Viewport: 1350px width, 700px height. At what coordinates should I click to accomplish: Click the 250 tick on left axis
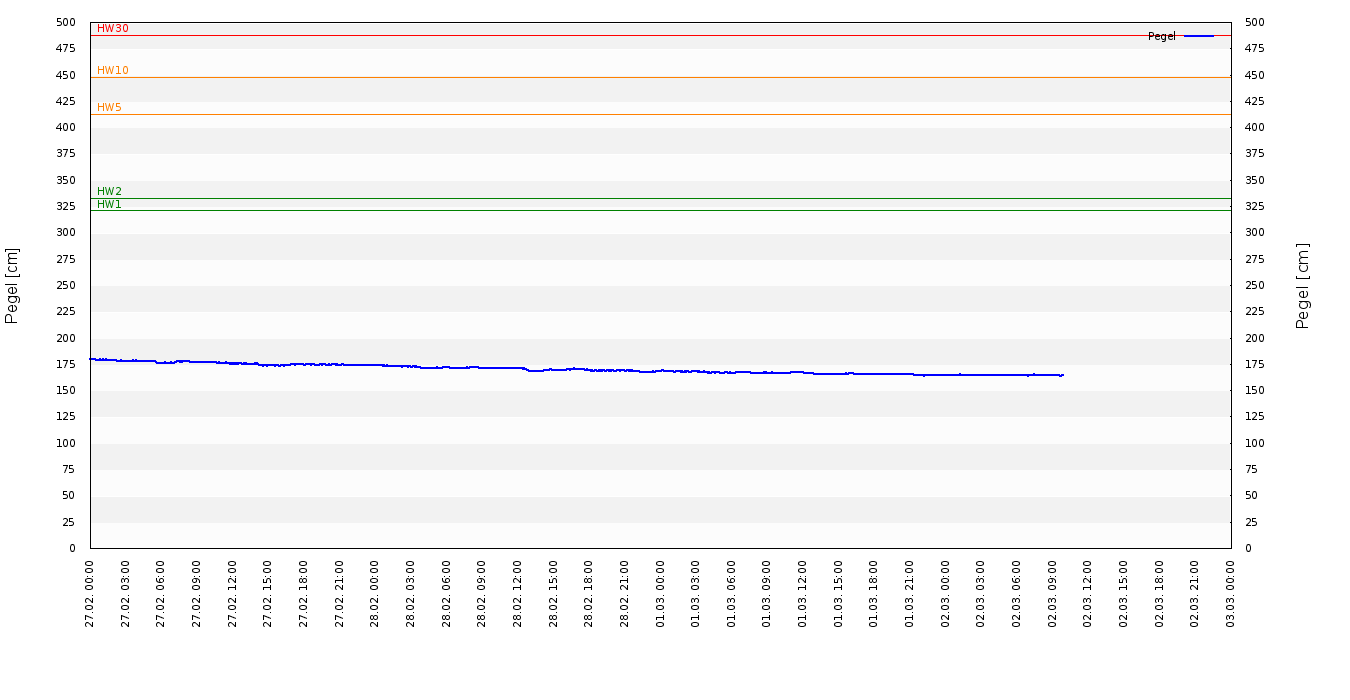tap(66, 286)
